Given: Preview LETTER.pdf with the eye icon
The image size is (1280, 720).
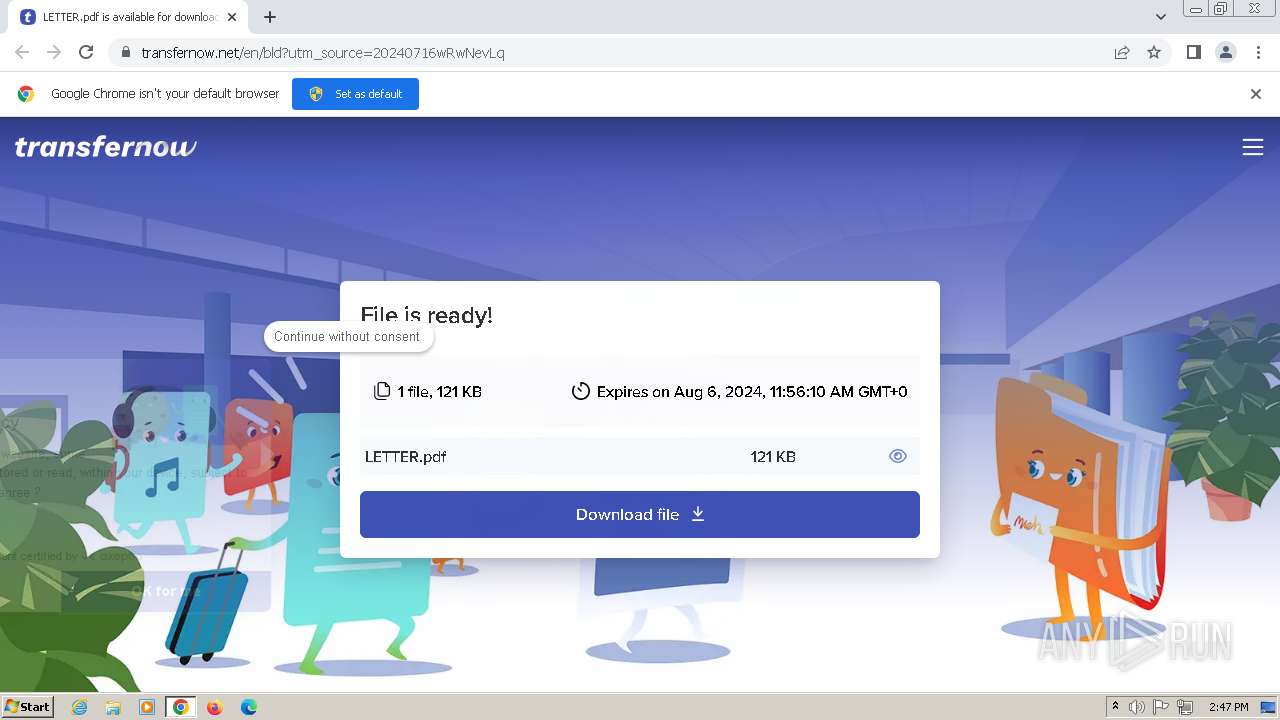Looking at the screenshot, I should click(x=898, y=456).
